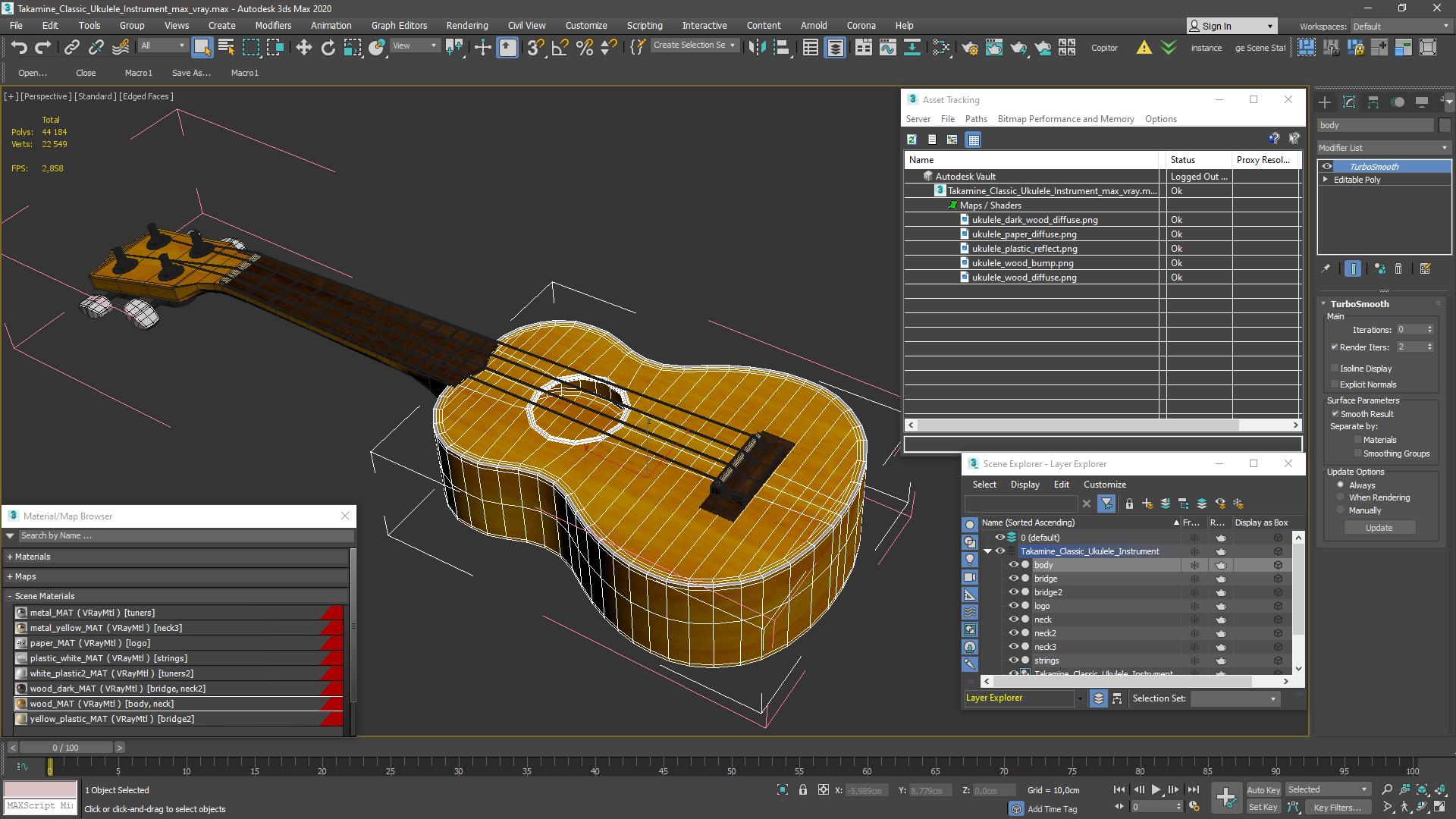The image size is (1456, 819).
Task: Click the Undo arrow icon
Action: 19,47
